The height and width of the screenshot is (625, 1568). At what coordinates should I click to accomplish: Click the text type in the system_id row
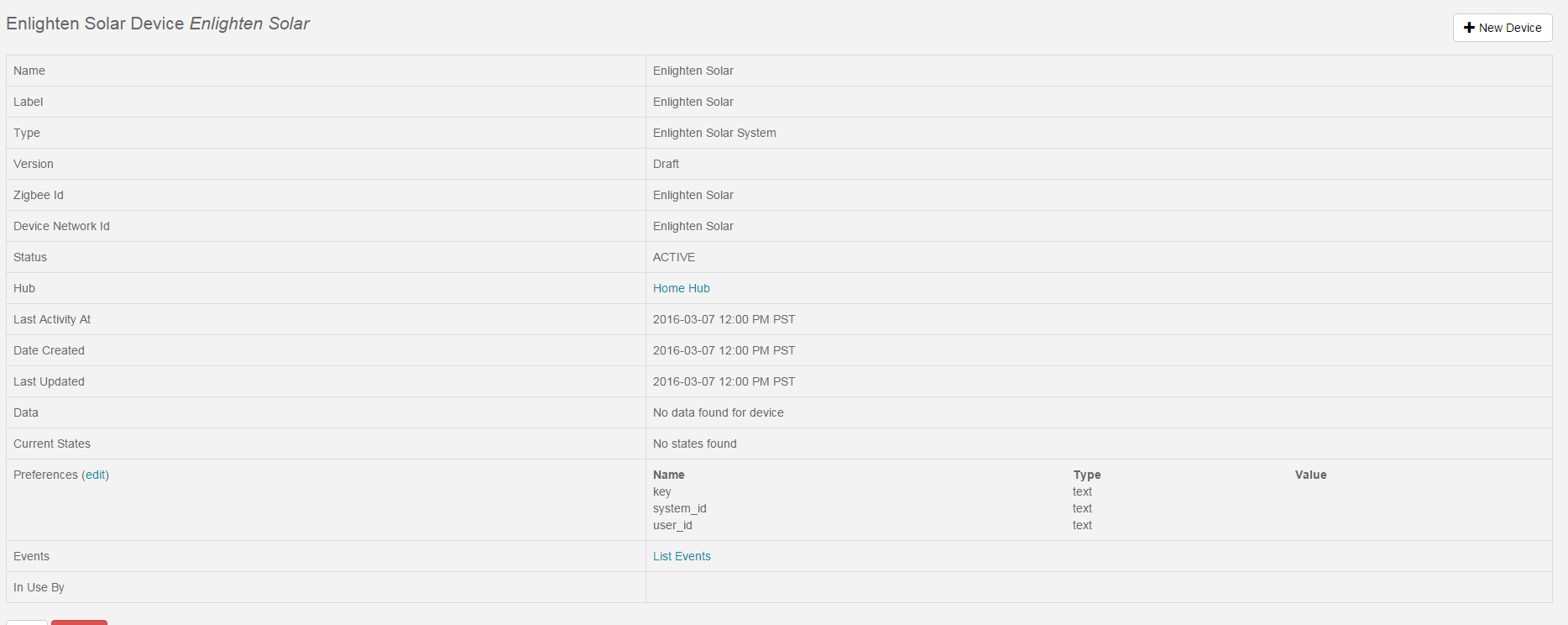click(1082, 508)
